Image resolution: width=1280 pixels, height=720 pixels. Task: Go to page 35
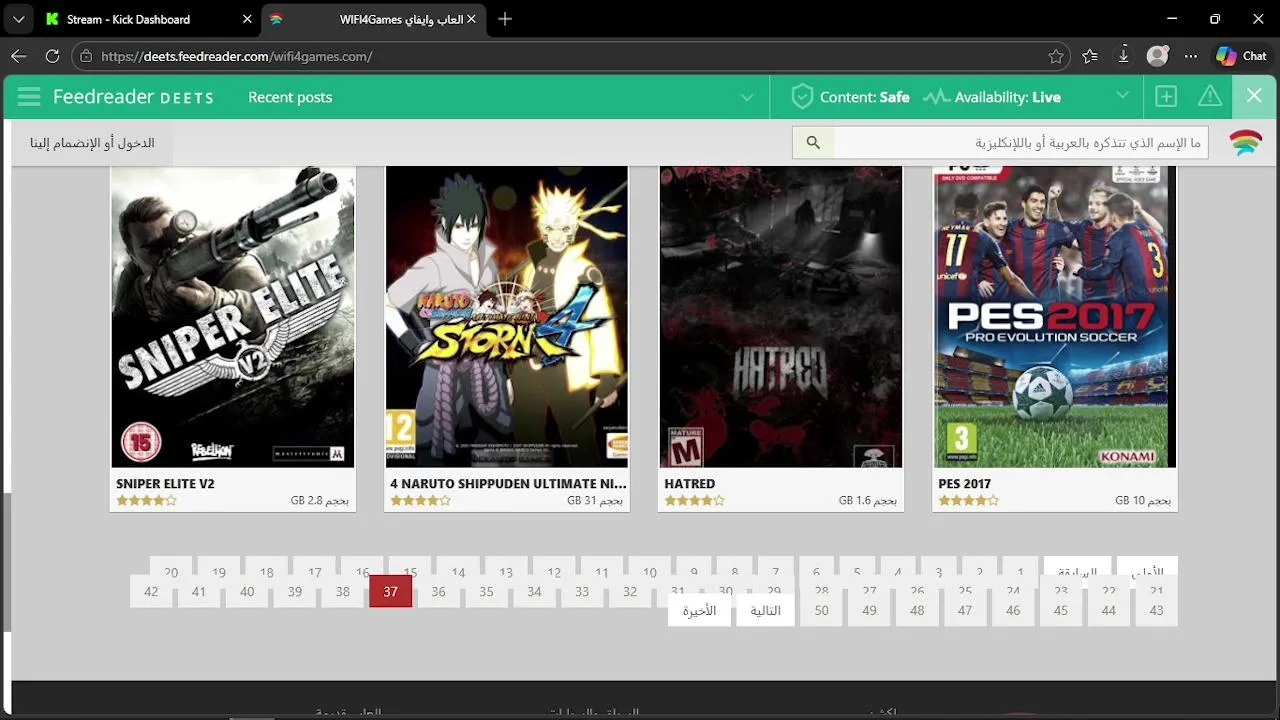[486, 591]
